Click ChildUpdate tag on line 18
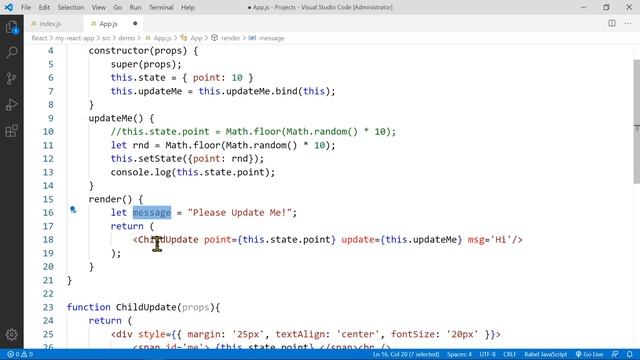 point(168,240)
